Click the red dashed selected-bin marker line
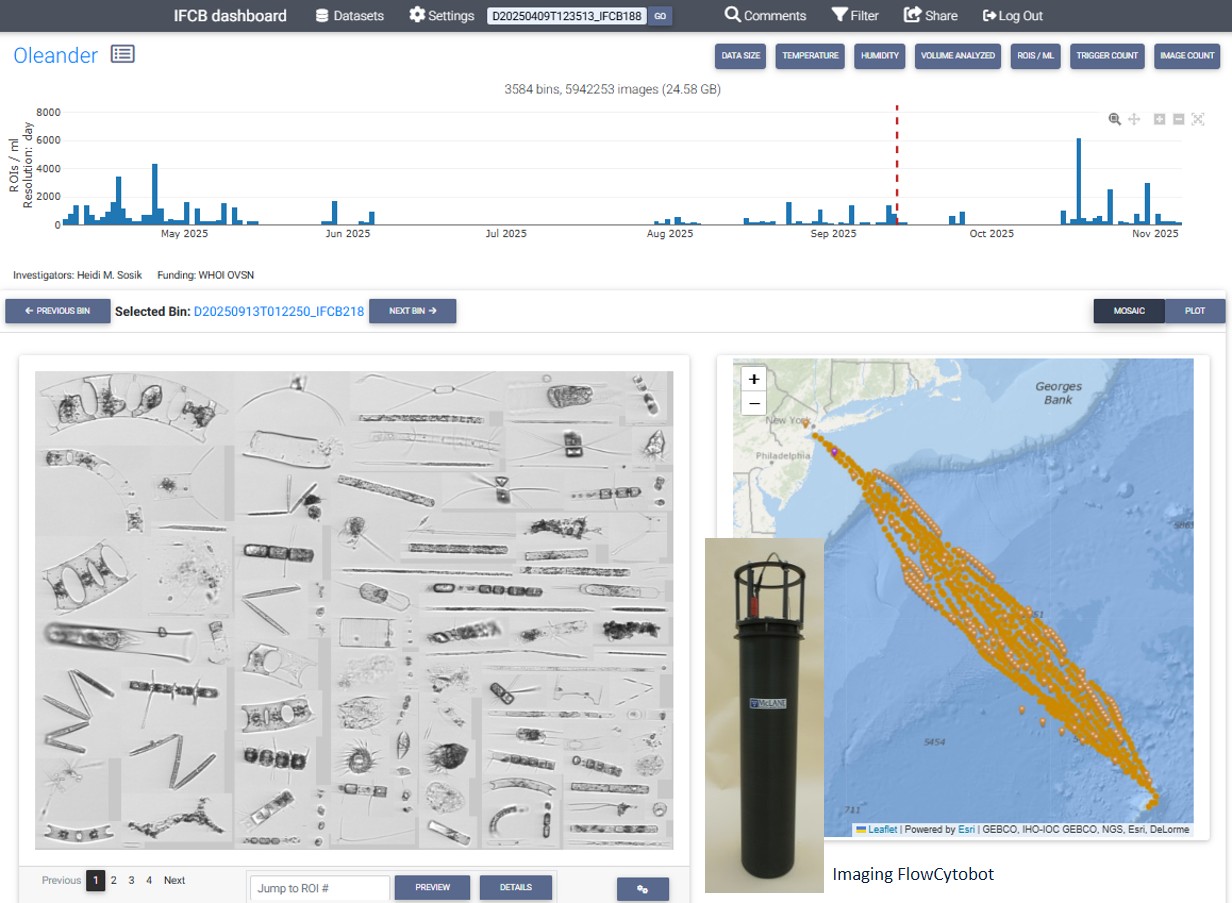The image size is (1232, 903). pos(897,165)
